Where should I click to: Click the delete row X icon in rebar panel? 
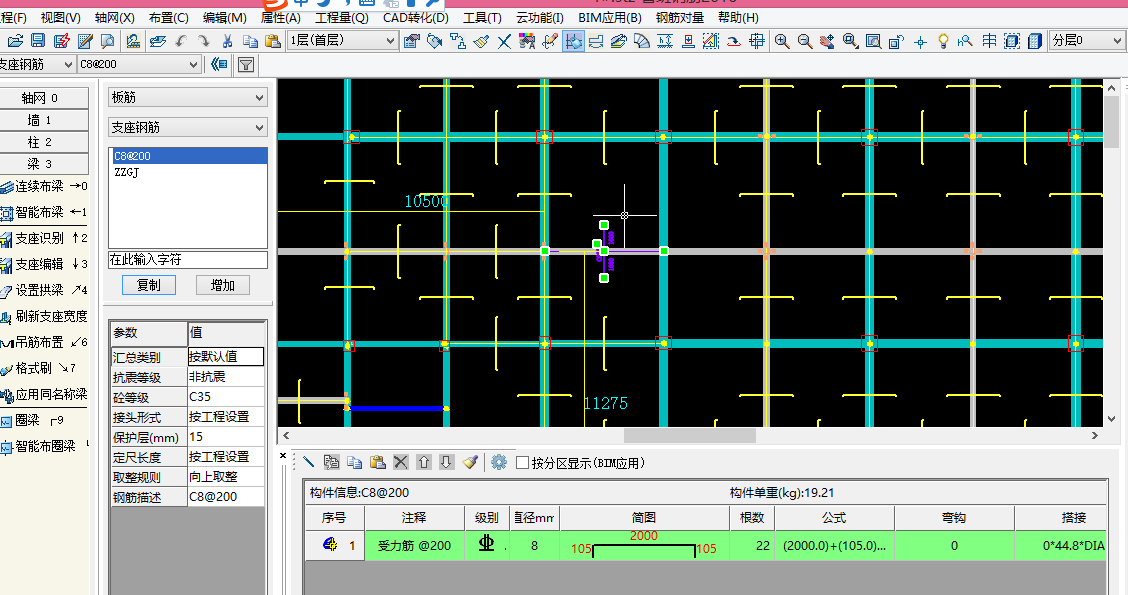click(x=401, y=462)
